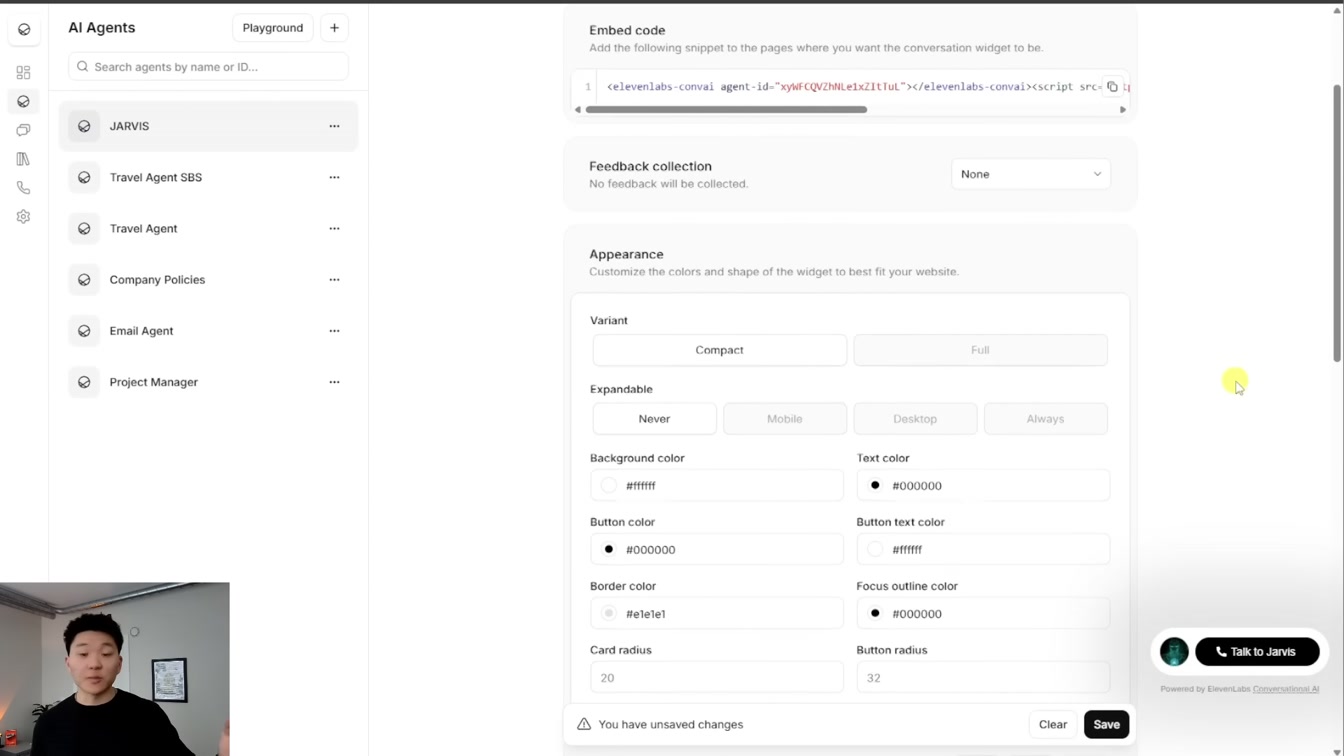The height and width of the screenshot is (756, 1344).
Task: Click the agent search input field
Action: pos(208,67)
